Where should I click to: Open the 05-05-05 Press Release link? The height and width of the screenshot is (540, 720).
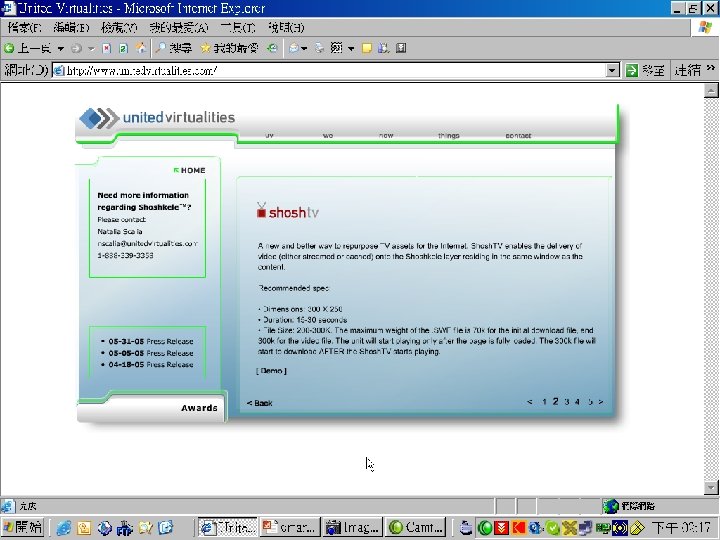point(151,353)
